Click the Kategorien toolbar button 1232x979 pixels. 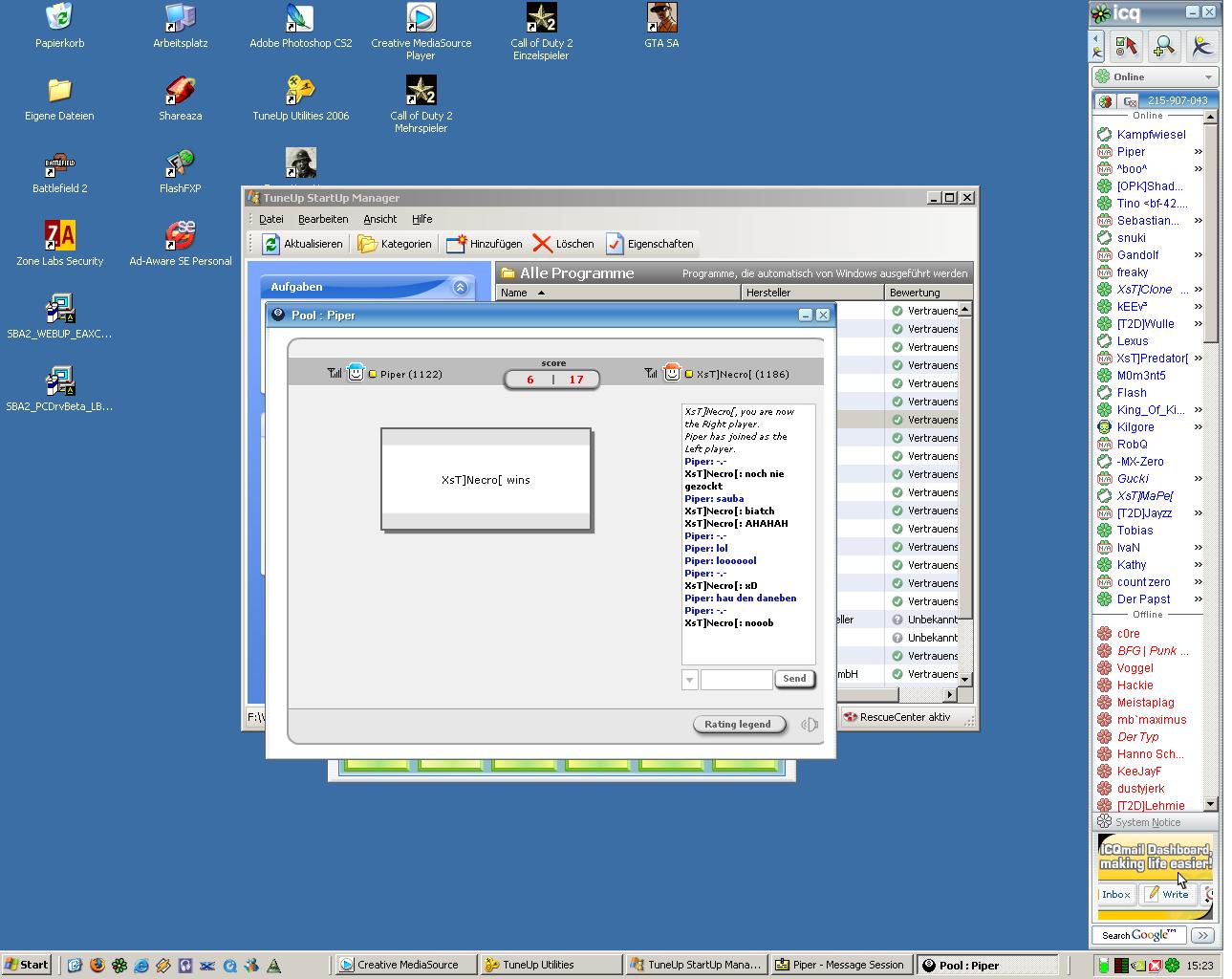click(x=394, y=244)
